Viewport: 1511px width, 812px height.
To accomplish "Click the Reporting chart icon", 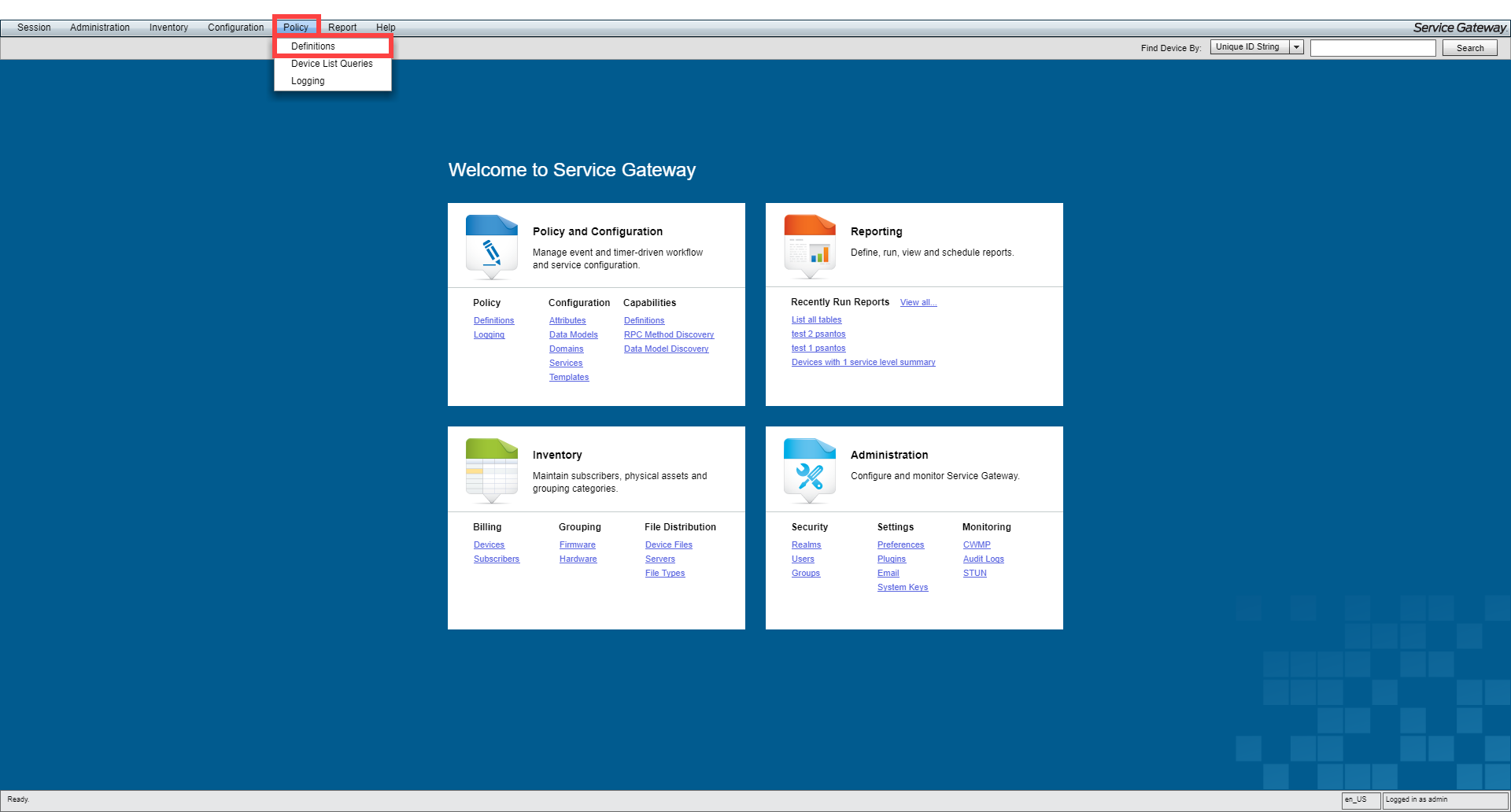I will pyautogui.click(x=809, y=247).
